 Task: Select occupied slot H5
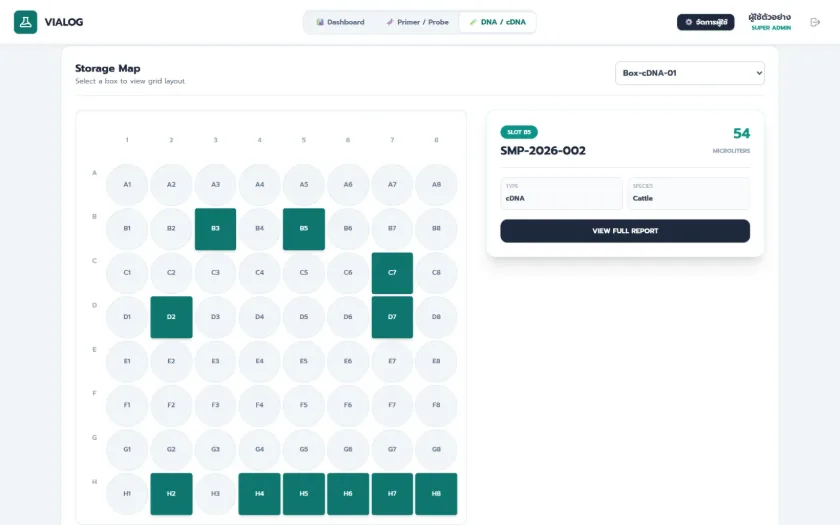point(304,494)
